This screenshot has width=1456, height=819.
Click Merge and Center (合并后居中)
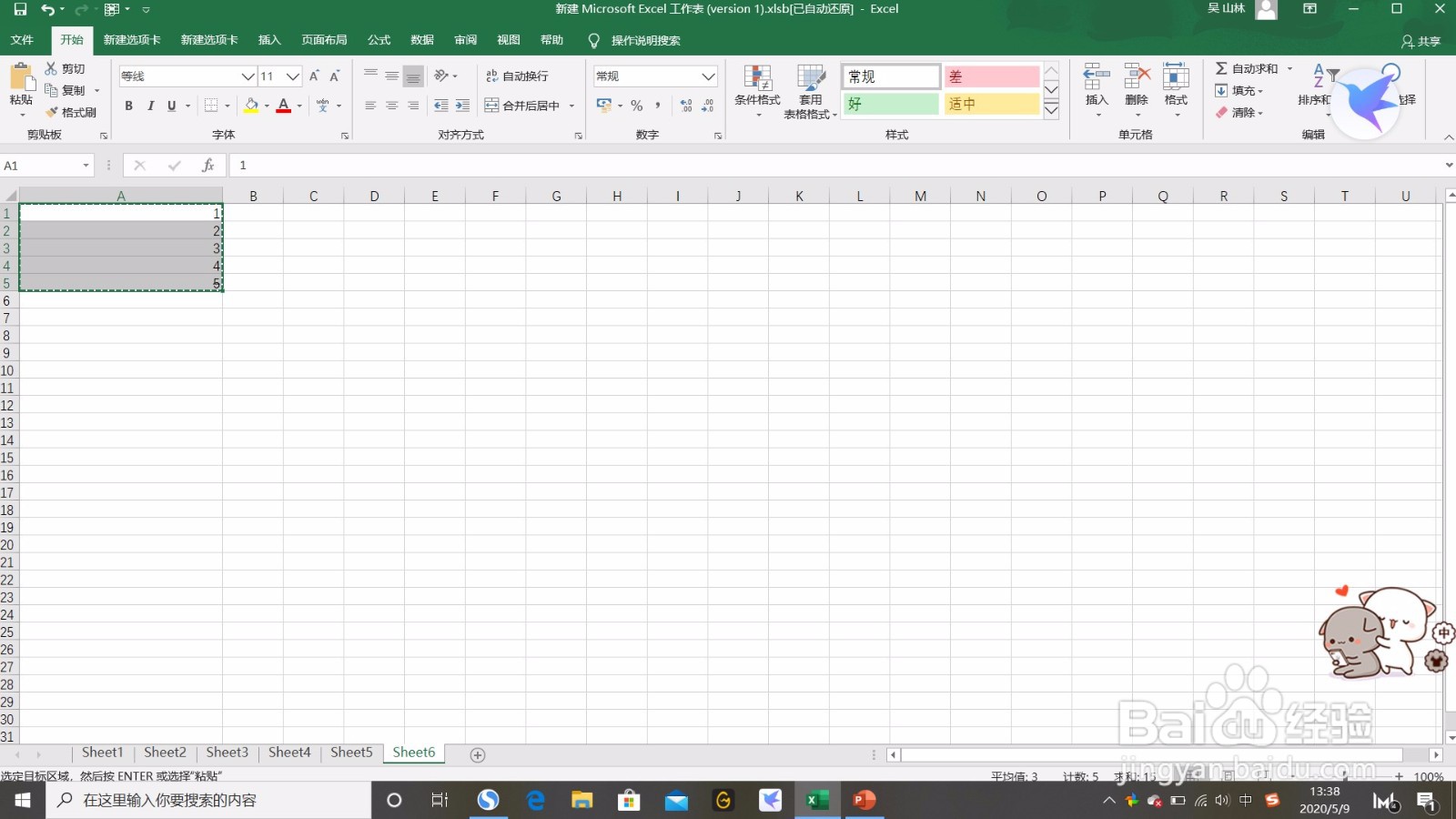(x=522, y=106)
